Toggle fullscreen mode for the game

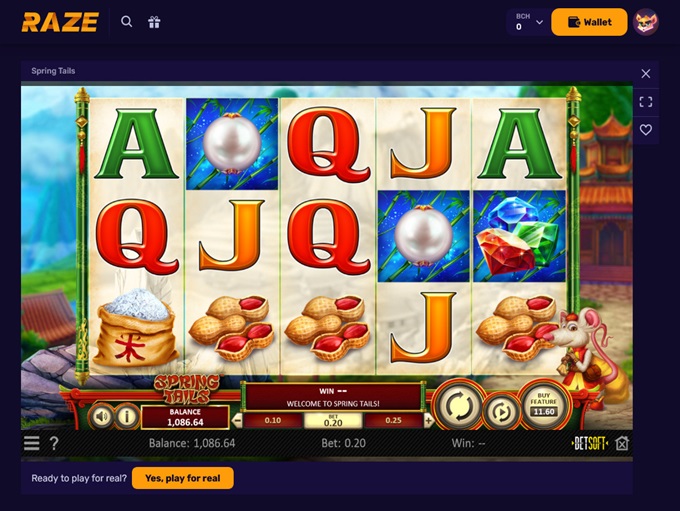click(645, 102)
